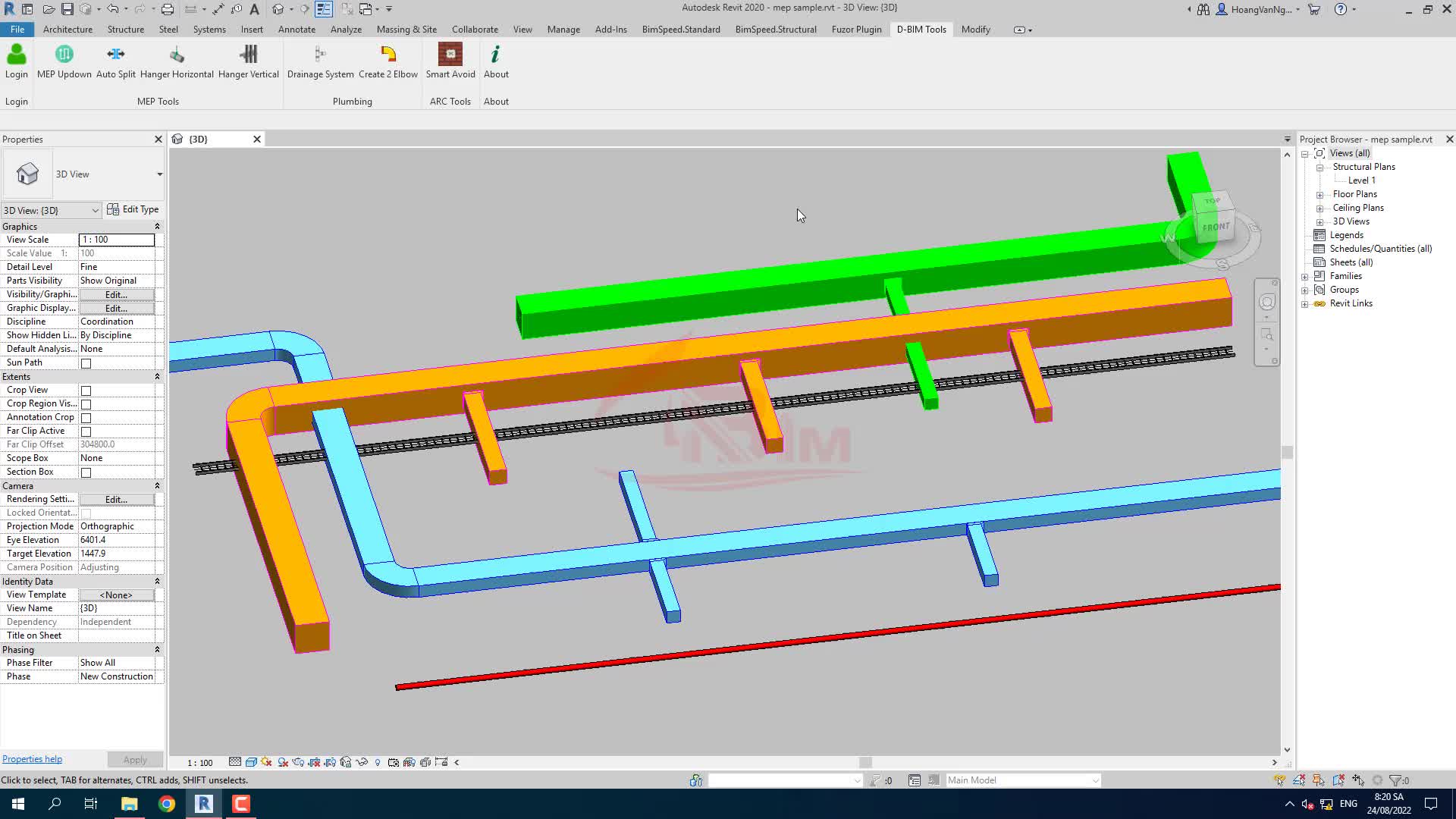This screenshot has height=819, width=1456.
Task: Open Visual Style control in view bar
Action: (251, 762)
